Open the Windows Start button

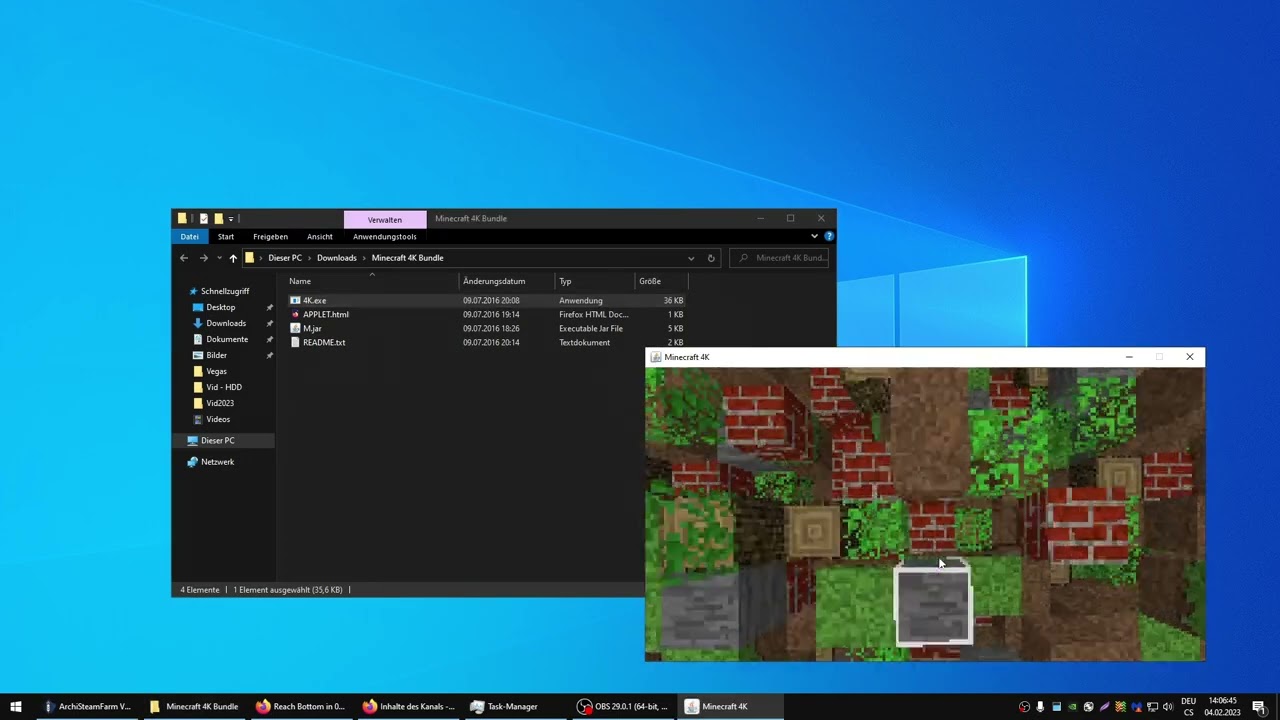[x=16, y=706]
